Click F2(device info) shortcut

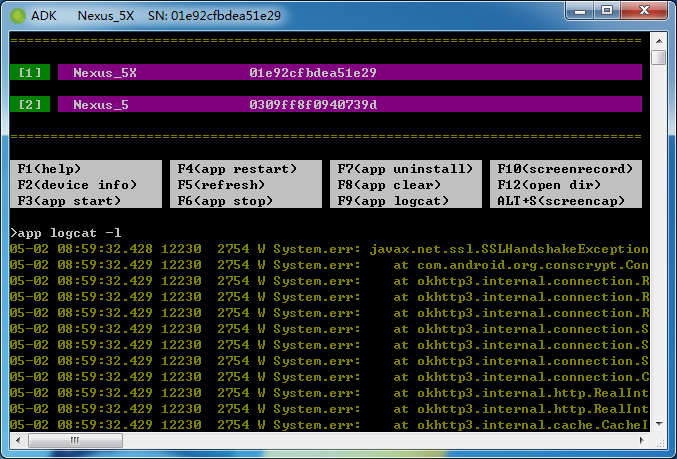(x=77, y=185)
